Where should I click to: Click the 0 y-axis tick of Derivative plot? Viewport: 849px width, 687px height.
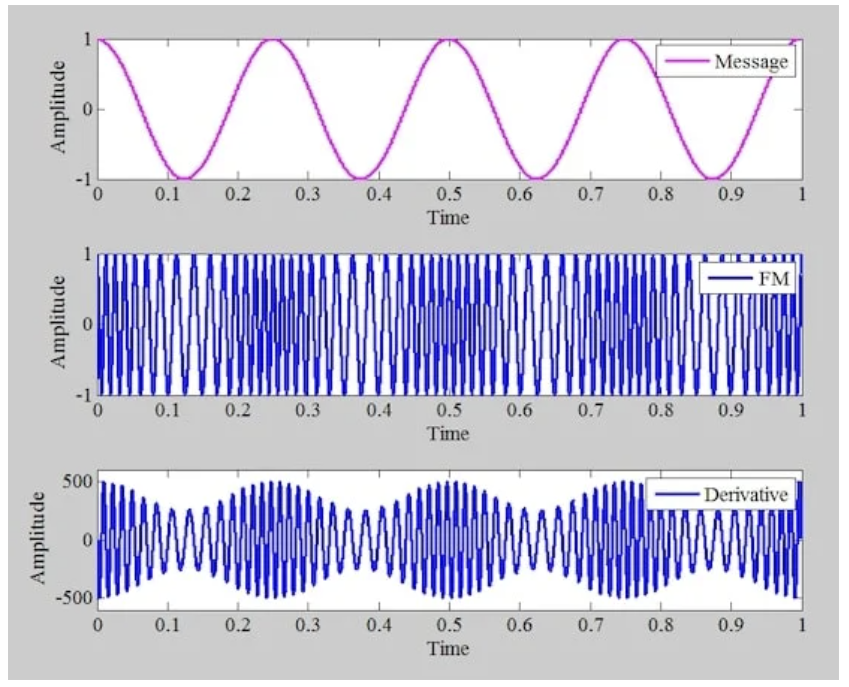click(88, 540)
